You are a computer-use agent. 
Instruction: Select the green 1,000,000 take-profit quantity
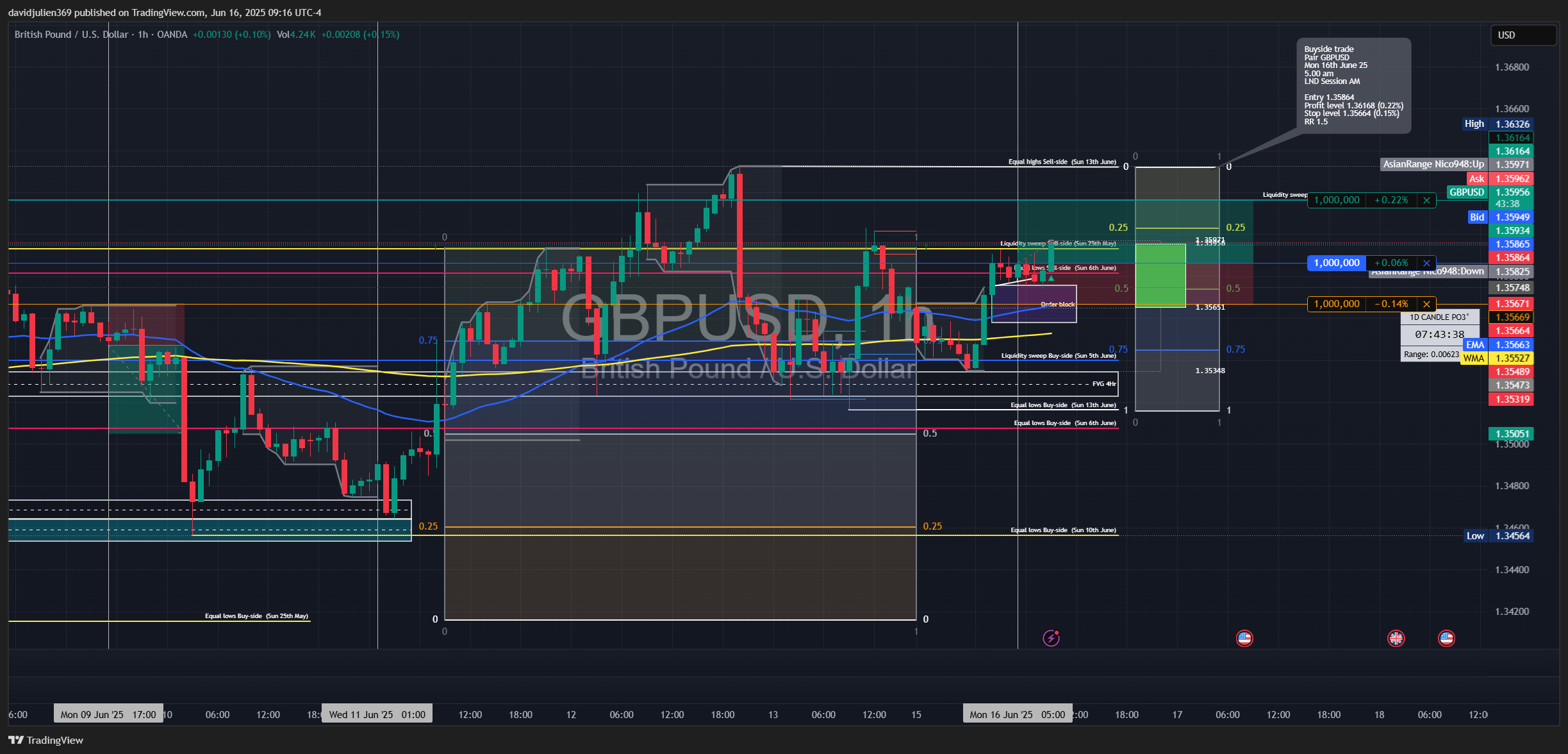1337,200
